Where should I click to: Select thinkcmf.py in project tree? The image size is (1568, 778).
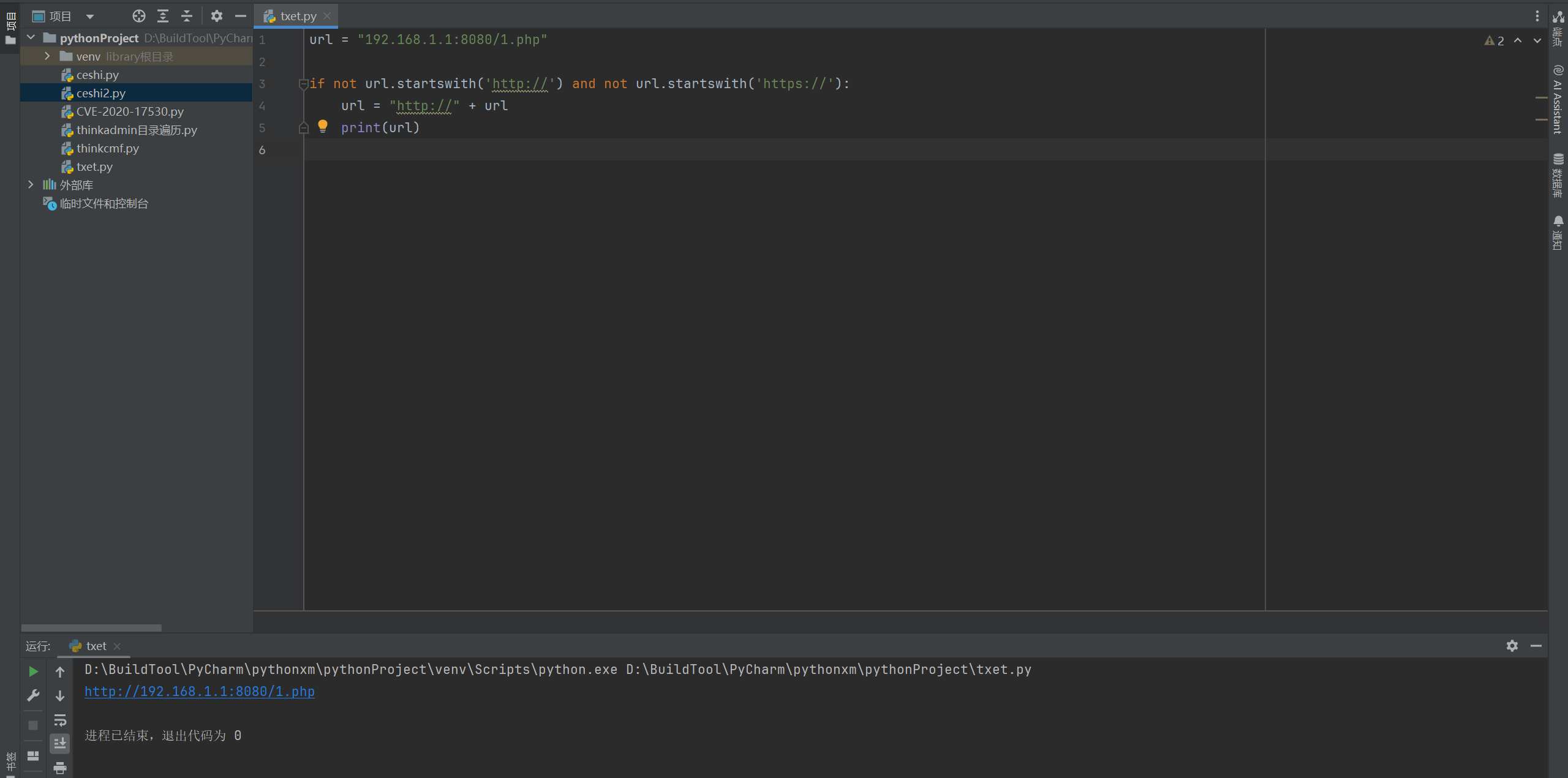click(108, 148)
